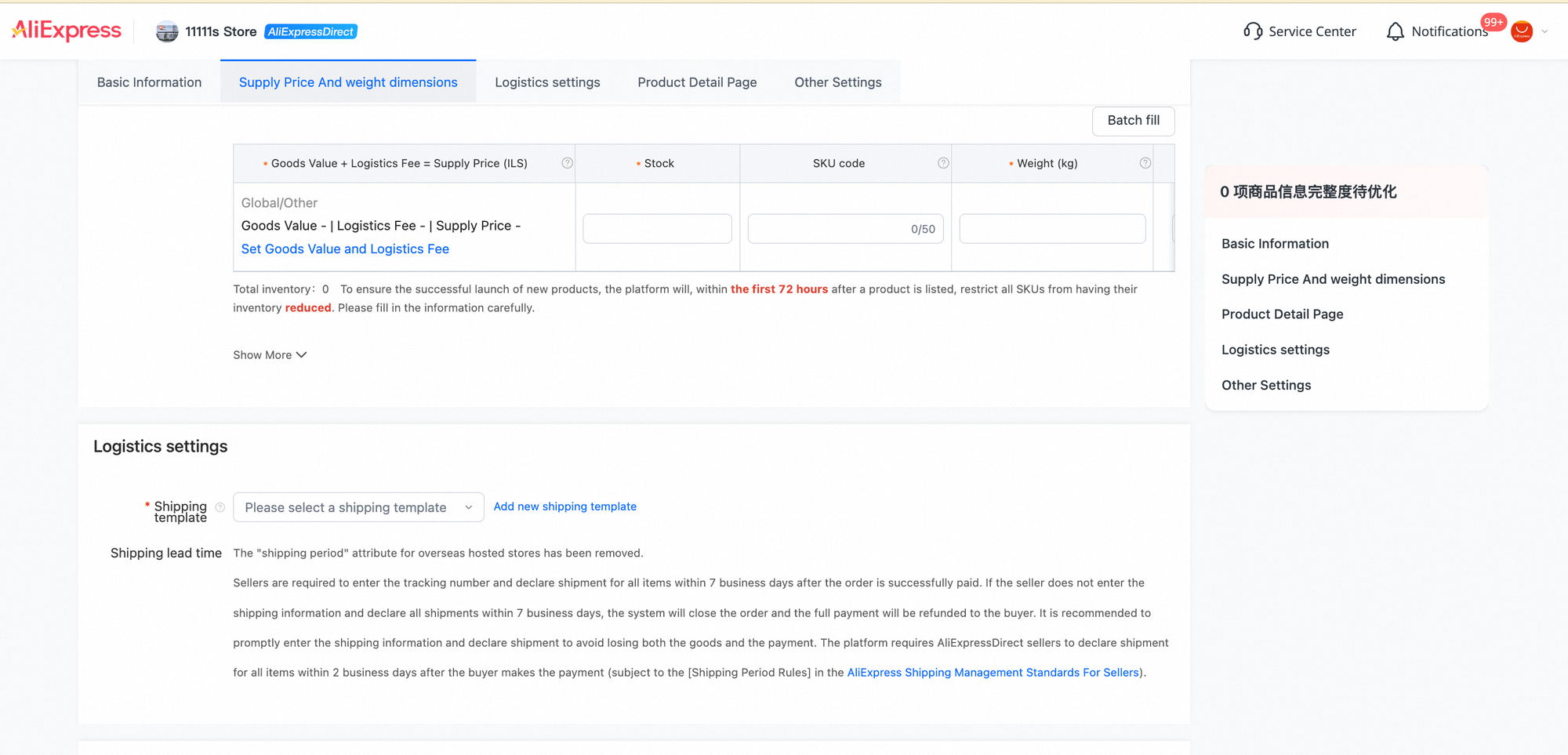Click the Batch fill button

coord(1134,121)
